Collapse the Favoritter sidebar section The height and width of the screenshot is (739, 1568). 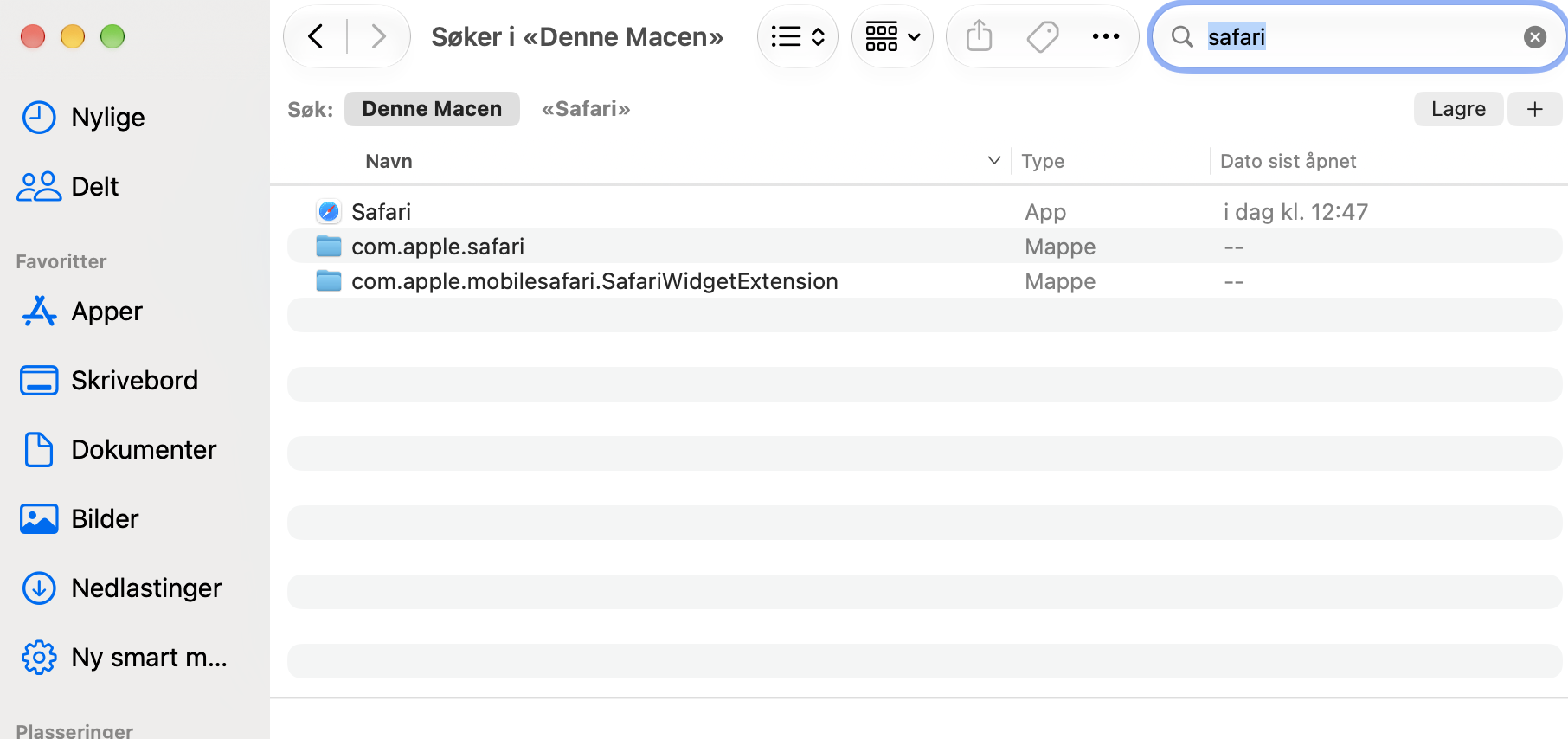(61, 261)
